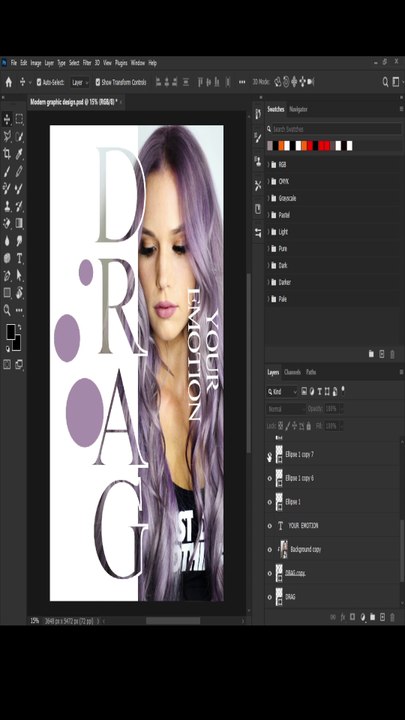Viewport: 405px width, 720px height.
Task: Toggle the Auto-Select checkbox
Action: pyautogui.click(x=39, y=82)
